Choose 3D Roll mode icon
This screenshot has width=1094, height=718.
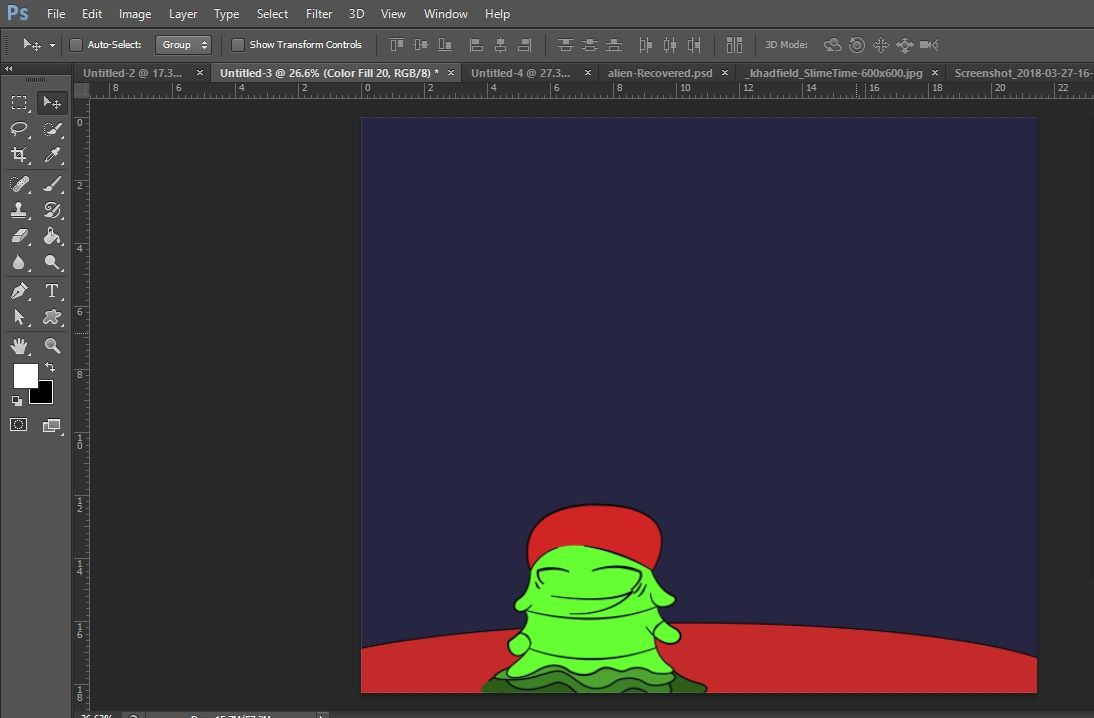857,45
